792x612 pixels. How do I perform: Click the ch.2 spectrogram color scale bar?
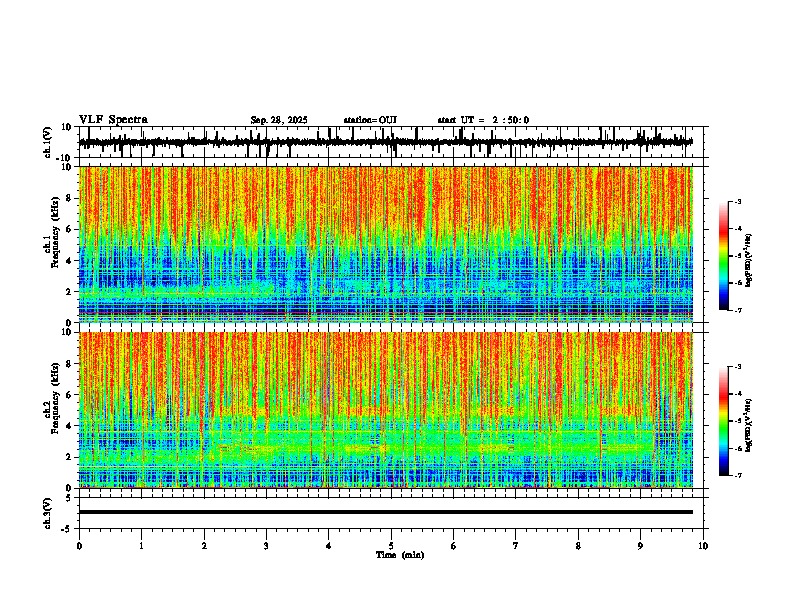point(723,421)
